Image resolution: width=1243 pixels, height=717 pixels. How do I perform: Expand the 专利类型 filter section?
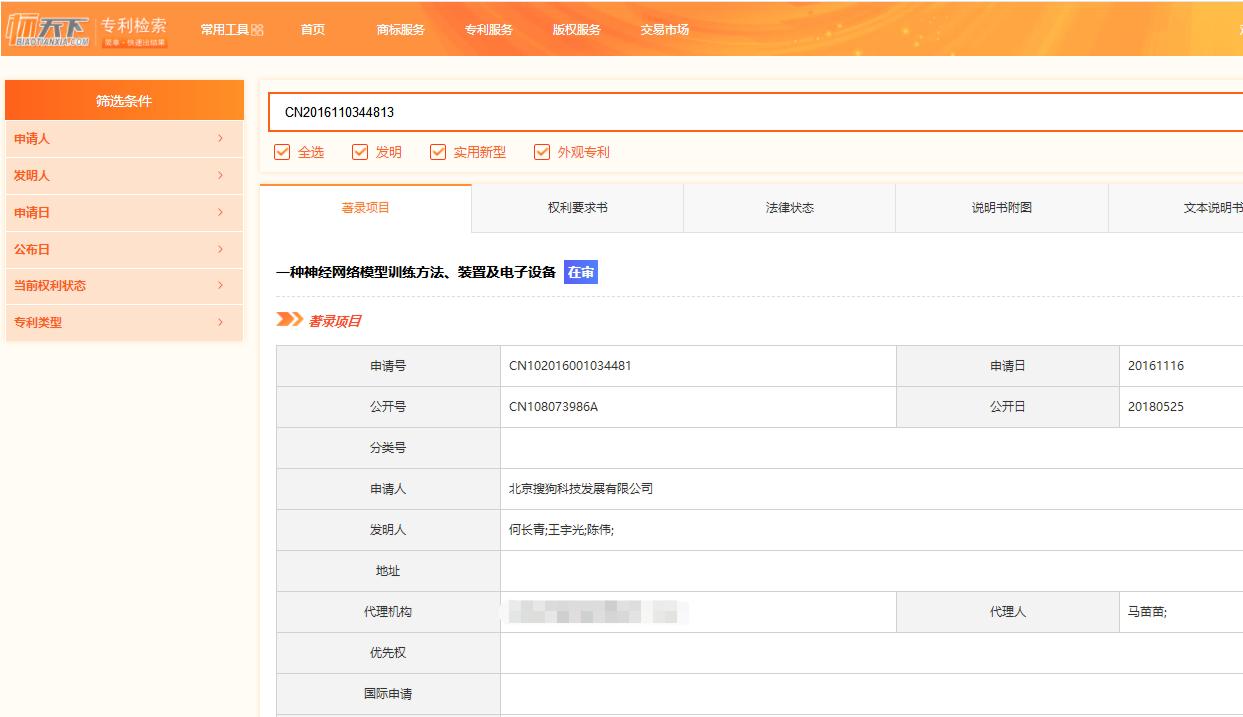pos(124,322)
